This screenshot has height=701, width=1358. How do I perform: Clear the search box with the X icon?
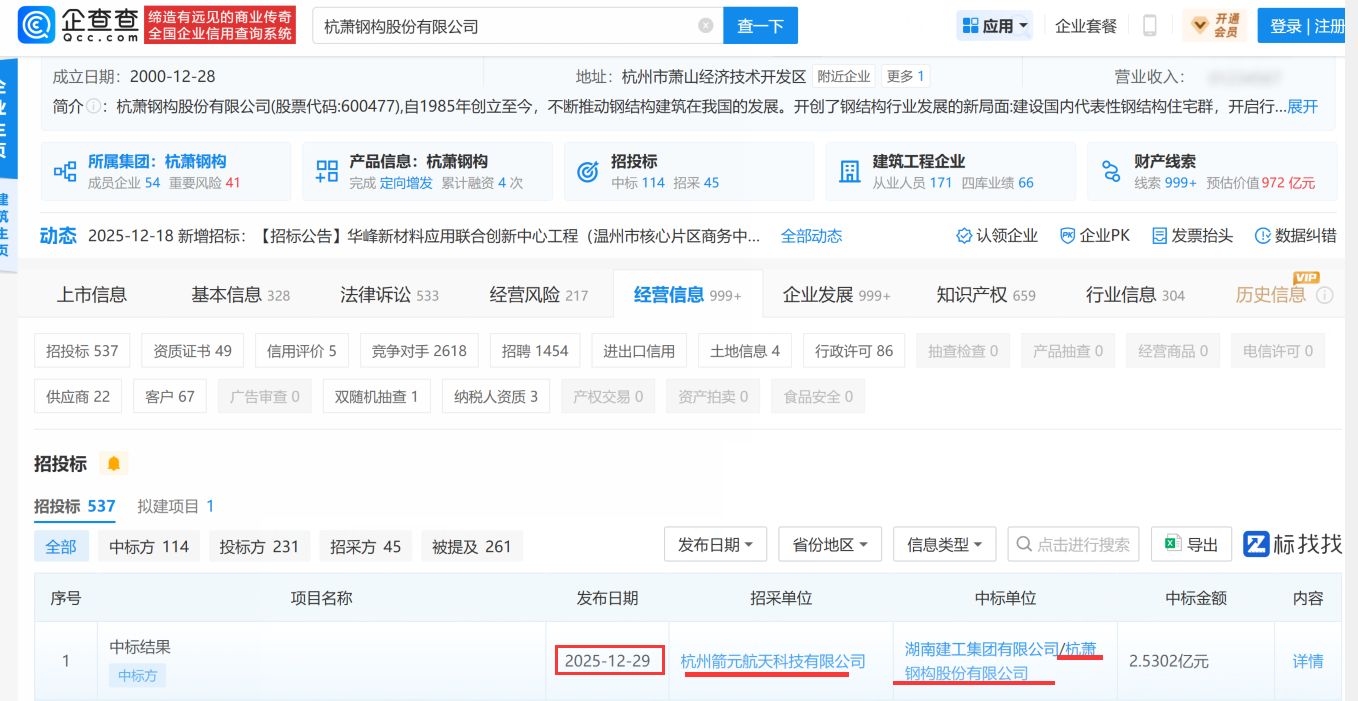(x=706, y=26)
